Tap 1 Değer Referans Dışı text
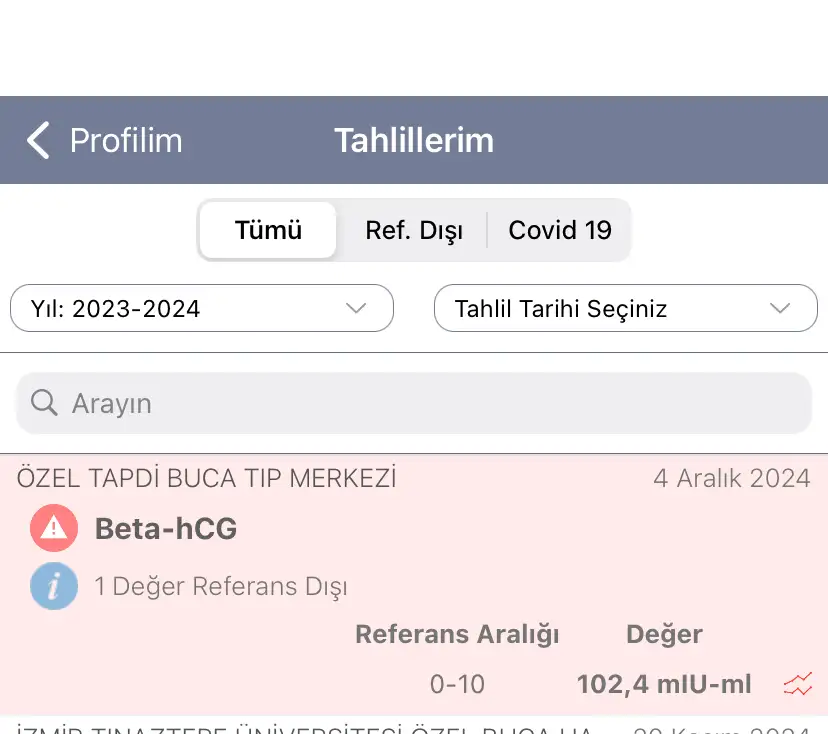The width and height of the screenshot is (828, 734). 221,587
